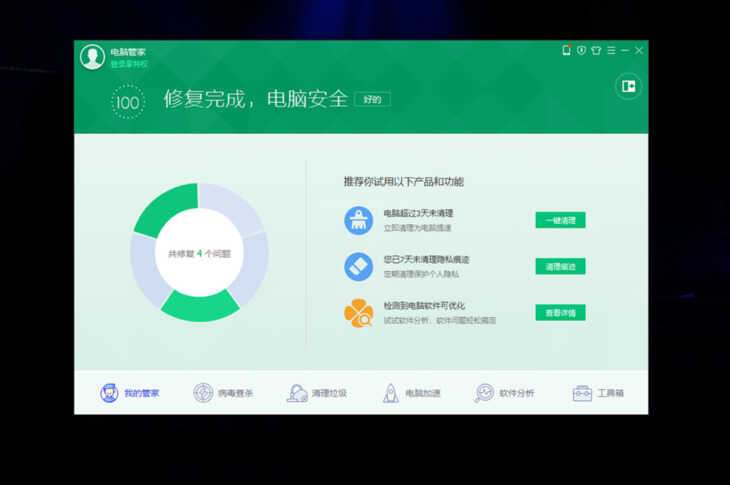Switch to the 软件分析 tab
The image size is (730, 485).
[x=504, y=393]
